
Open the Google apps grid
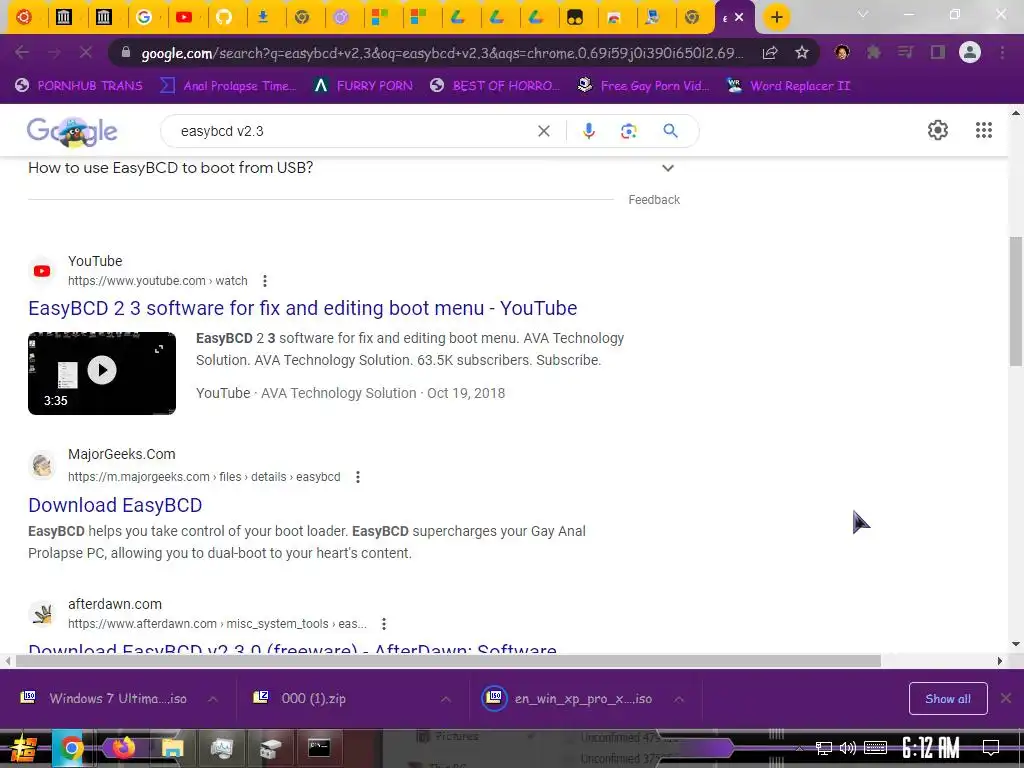984,130
